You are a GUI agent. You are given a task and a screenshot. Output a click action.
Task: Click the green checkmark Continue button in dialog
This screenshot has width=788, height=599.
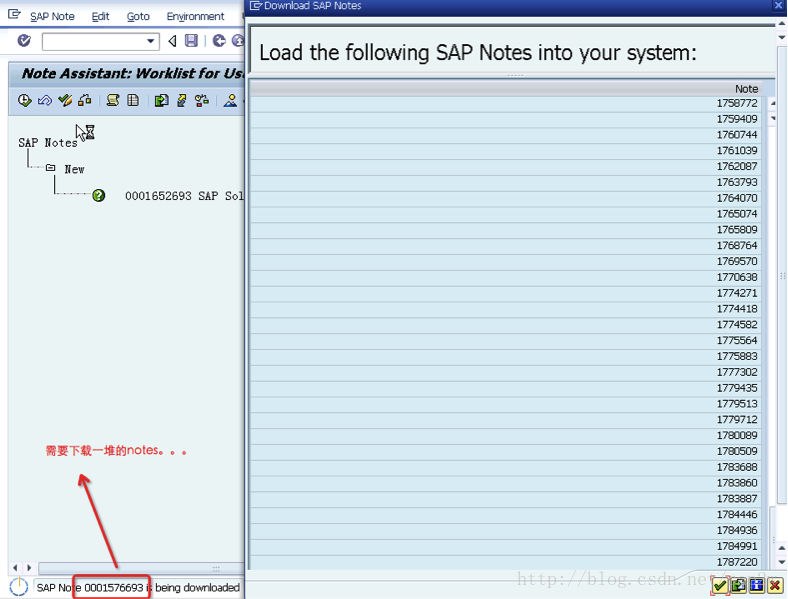(x=720, y=585)
